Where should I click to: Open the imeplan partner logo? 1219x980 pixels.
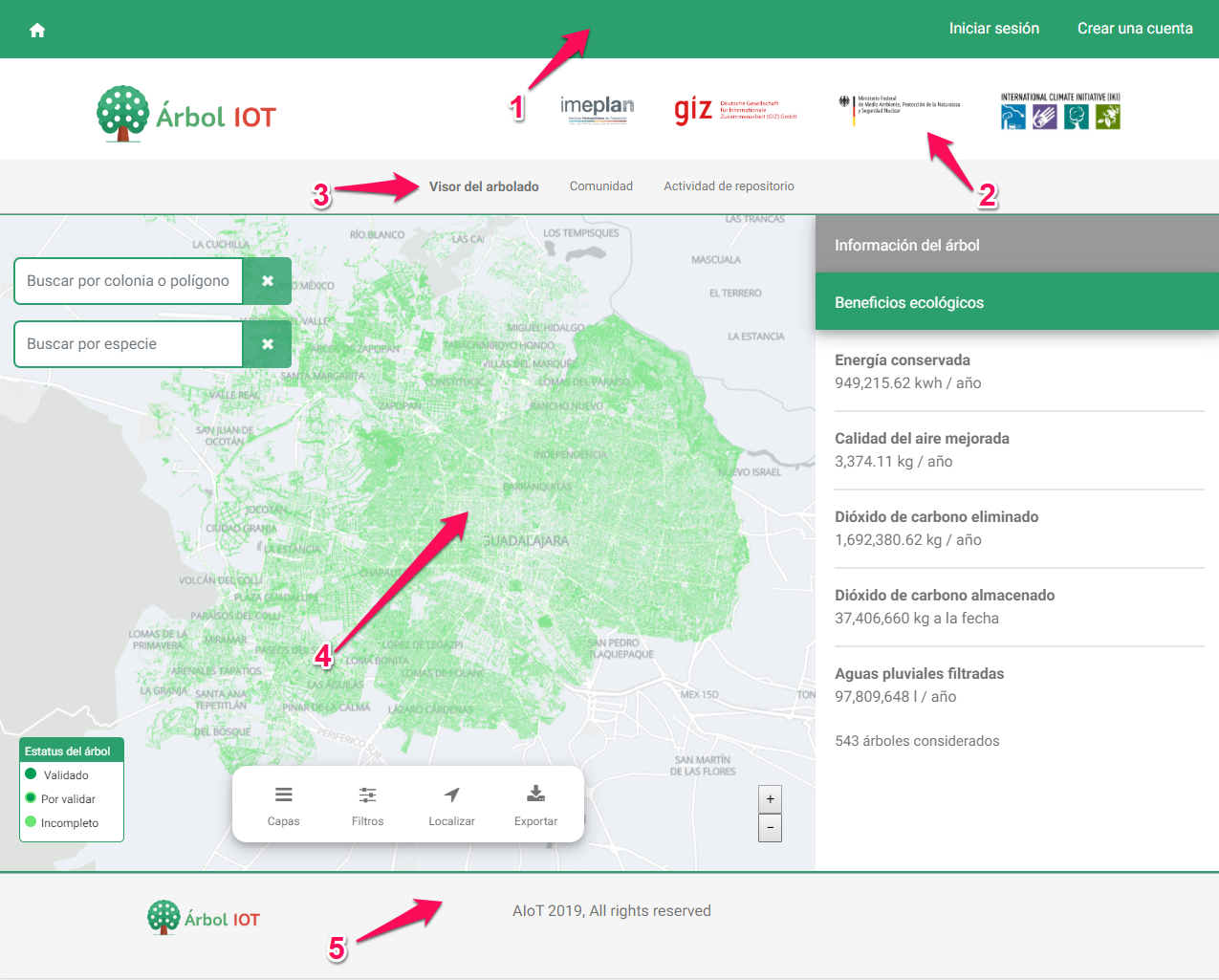click(598, 109)
